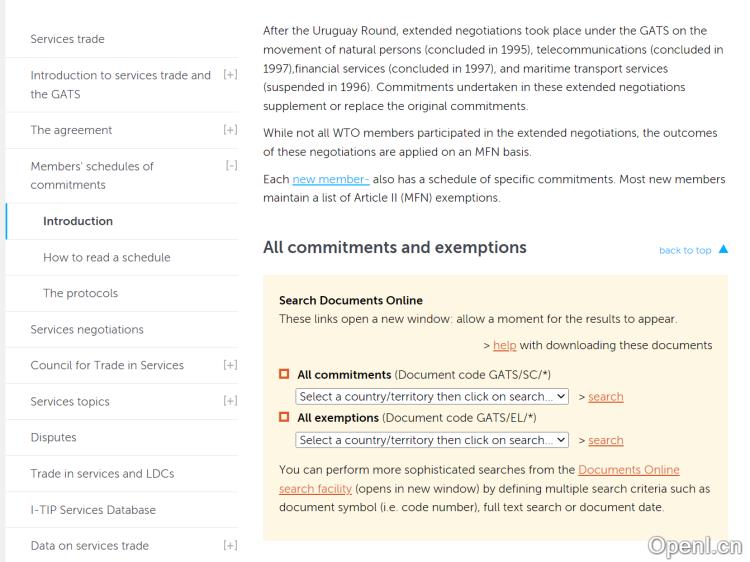This screenshot has height=562, width=750.
Task: Go to Services negotiations page
Action: [x=87, y=329]
